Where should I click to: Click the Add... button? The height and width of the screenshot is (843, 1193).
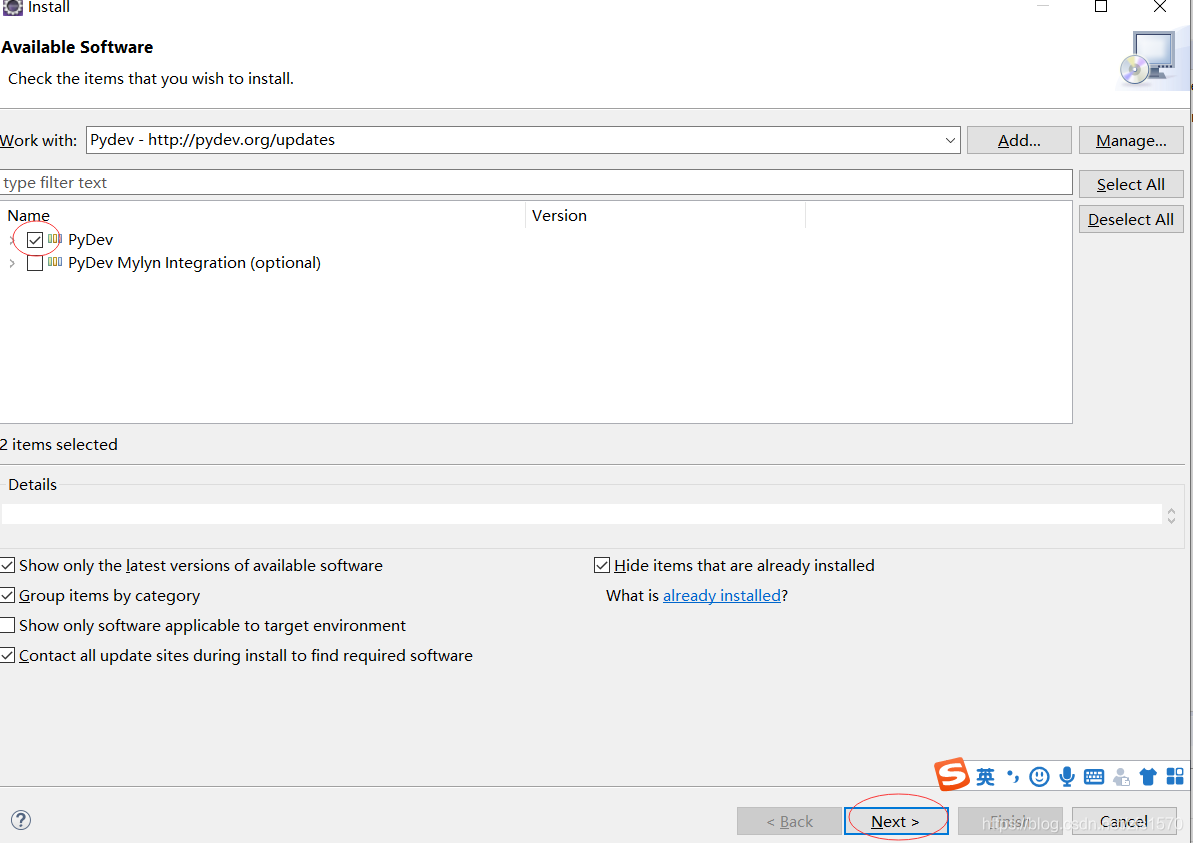1019,140
